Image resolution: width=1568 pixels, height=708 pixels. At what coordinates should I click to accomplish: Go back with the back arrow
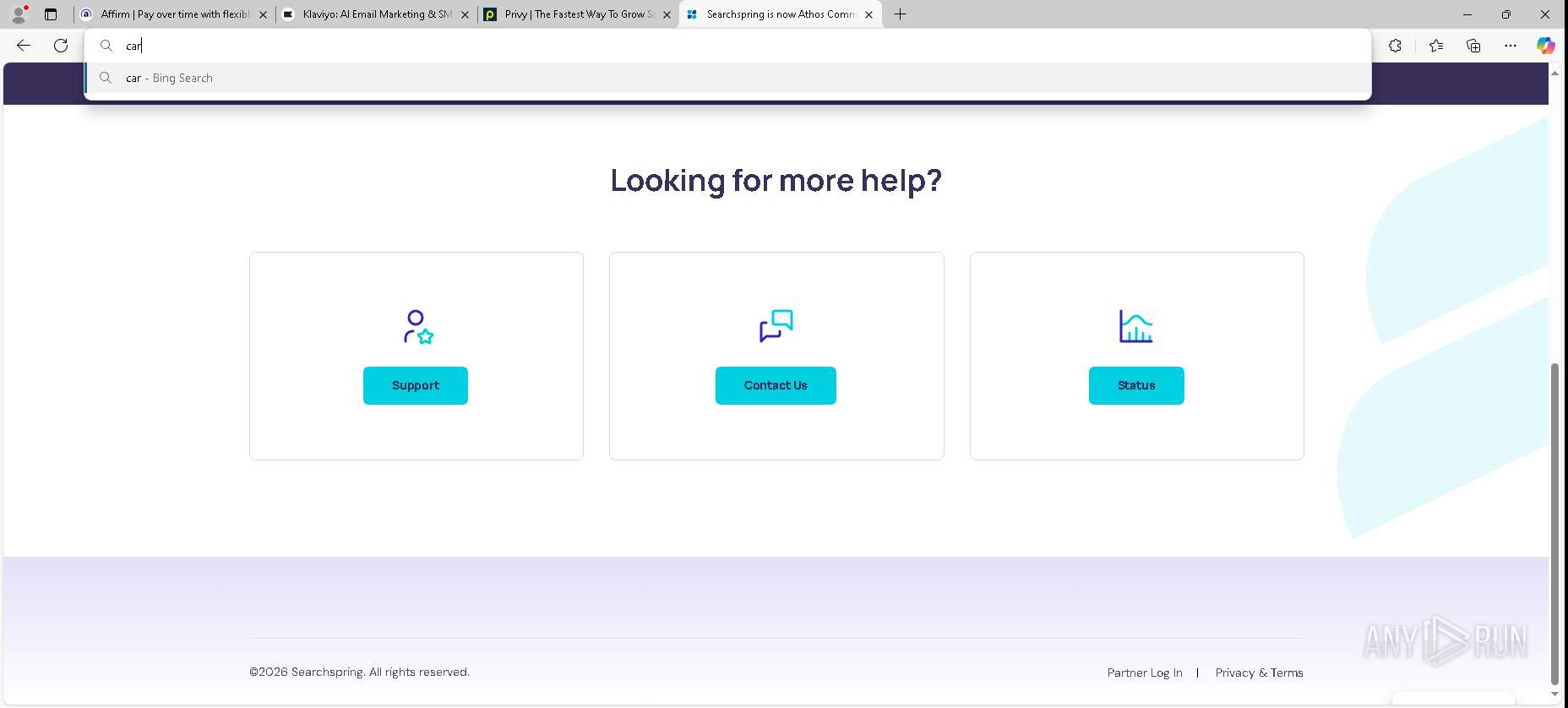(24, 46)
